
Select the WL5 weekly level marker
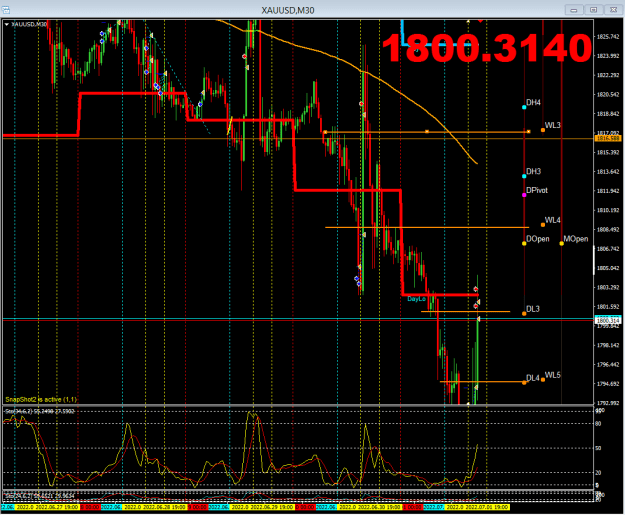point(543,380)
